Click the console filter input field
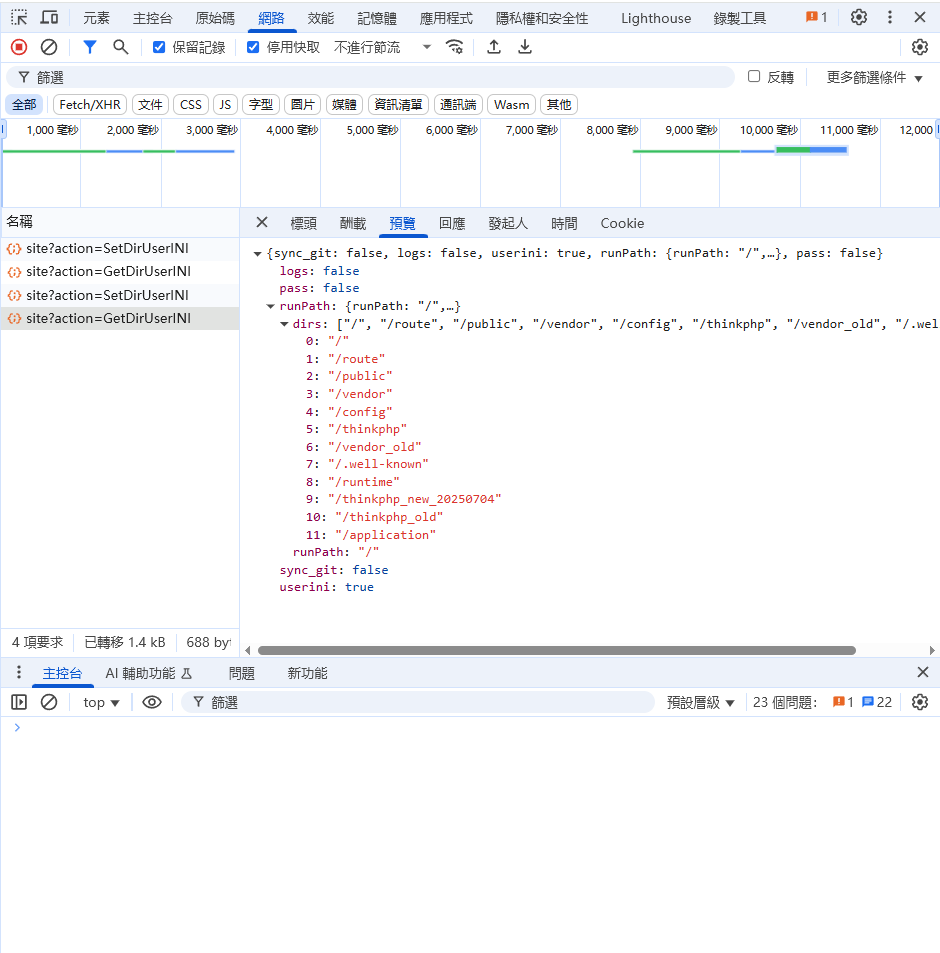The width and height of the screenshot is (940, 953). coord(418,703)
